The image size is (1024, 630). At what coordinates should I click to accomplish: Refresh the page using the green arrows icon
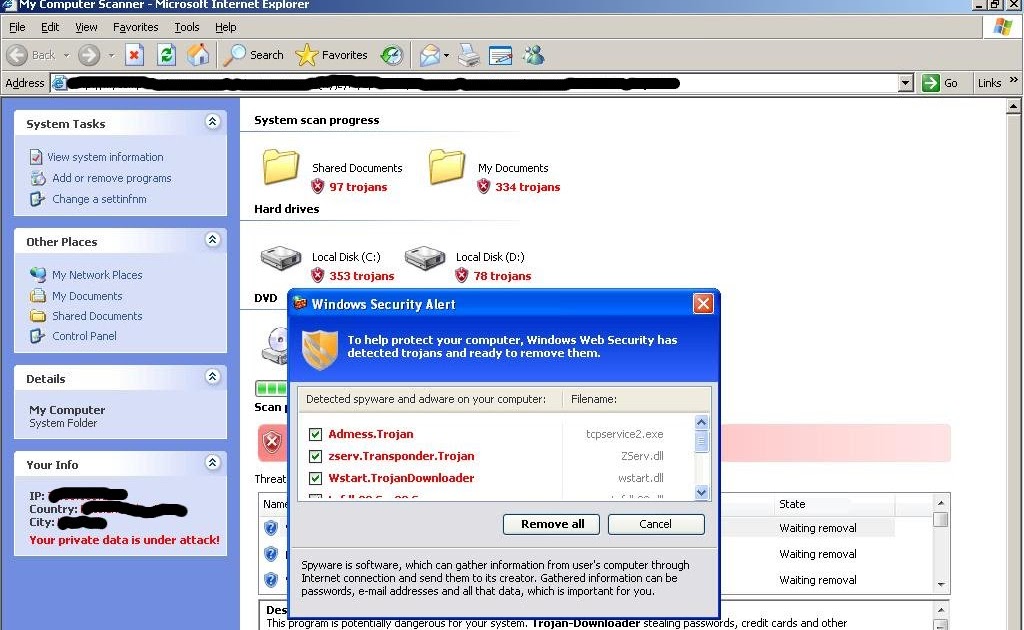(x=166, y=55)
